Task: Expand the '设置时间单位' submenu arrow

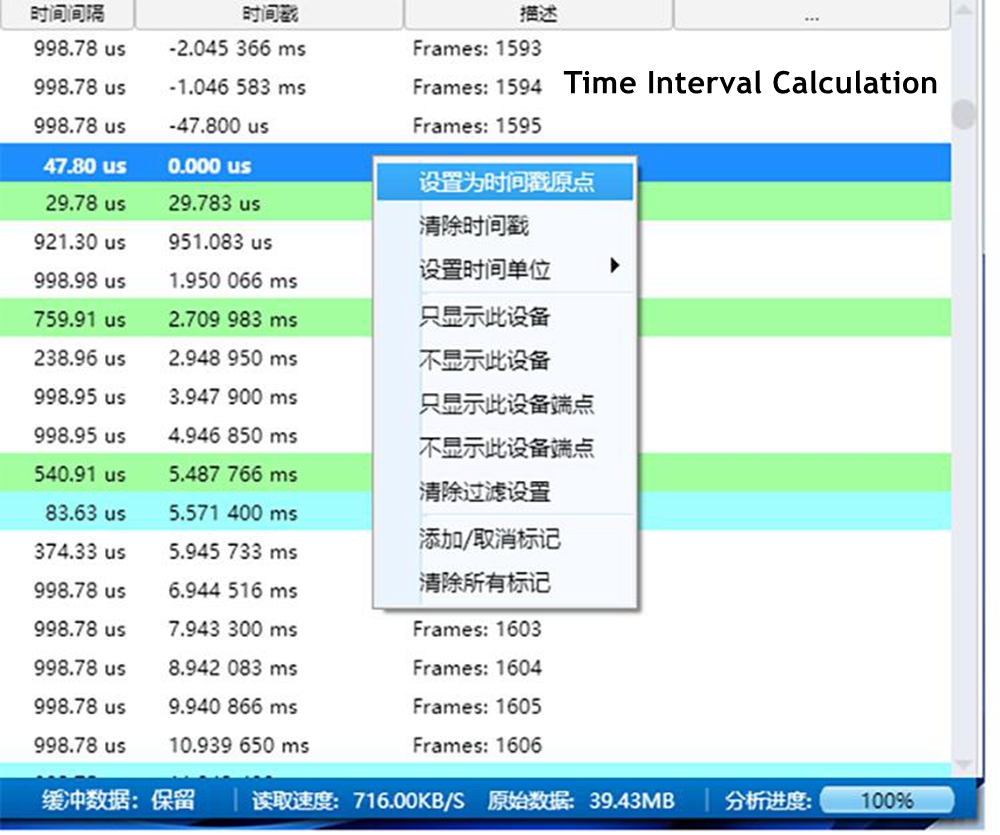Action: coord(614,267)
